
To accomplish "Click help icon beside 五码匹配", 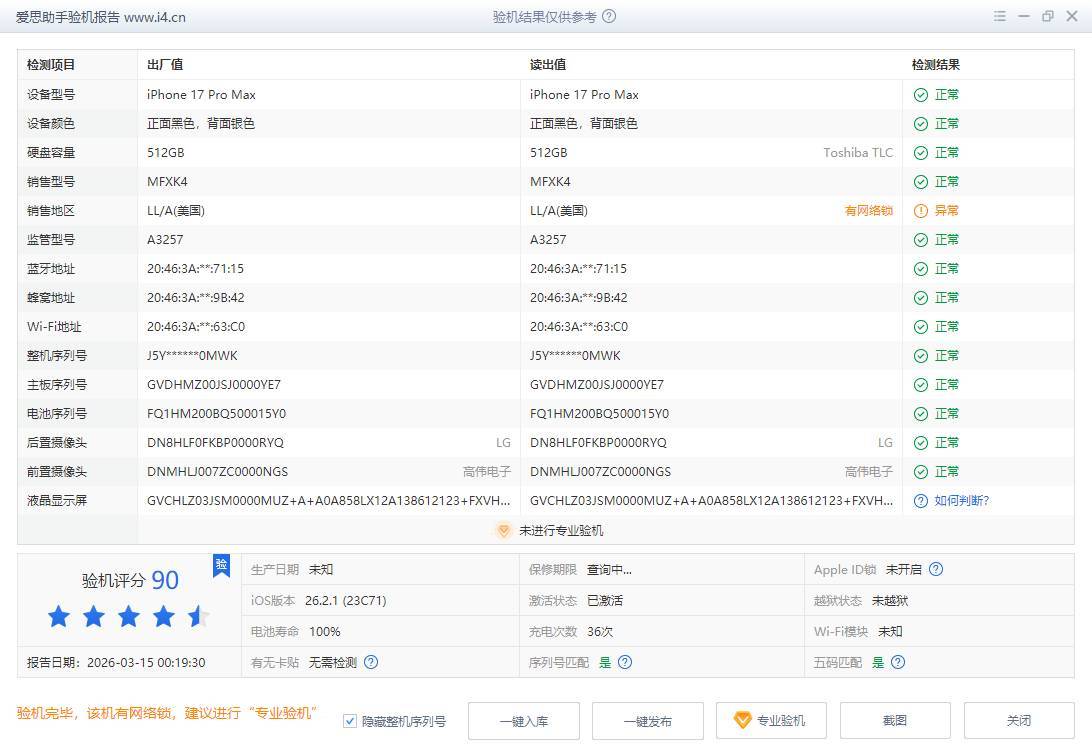I will coord(898,662).
